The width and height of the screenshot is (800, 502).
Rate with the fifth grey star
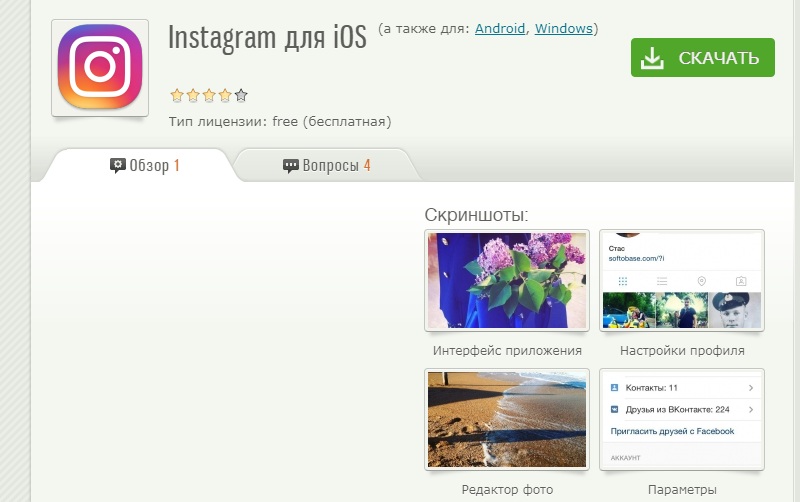[x=241, y=95]
